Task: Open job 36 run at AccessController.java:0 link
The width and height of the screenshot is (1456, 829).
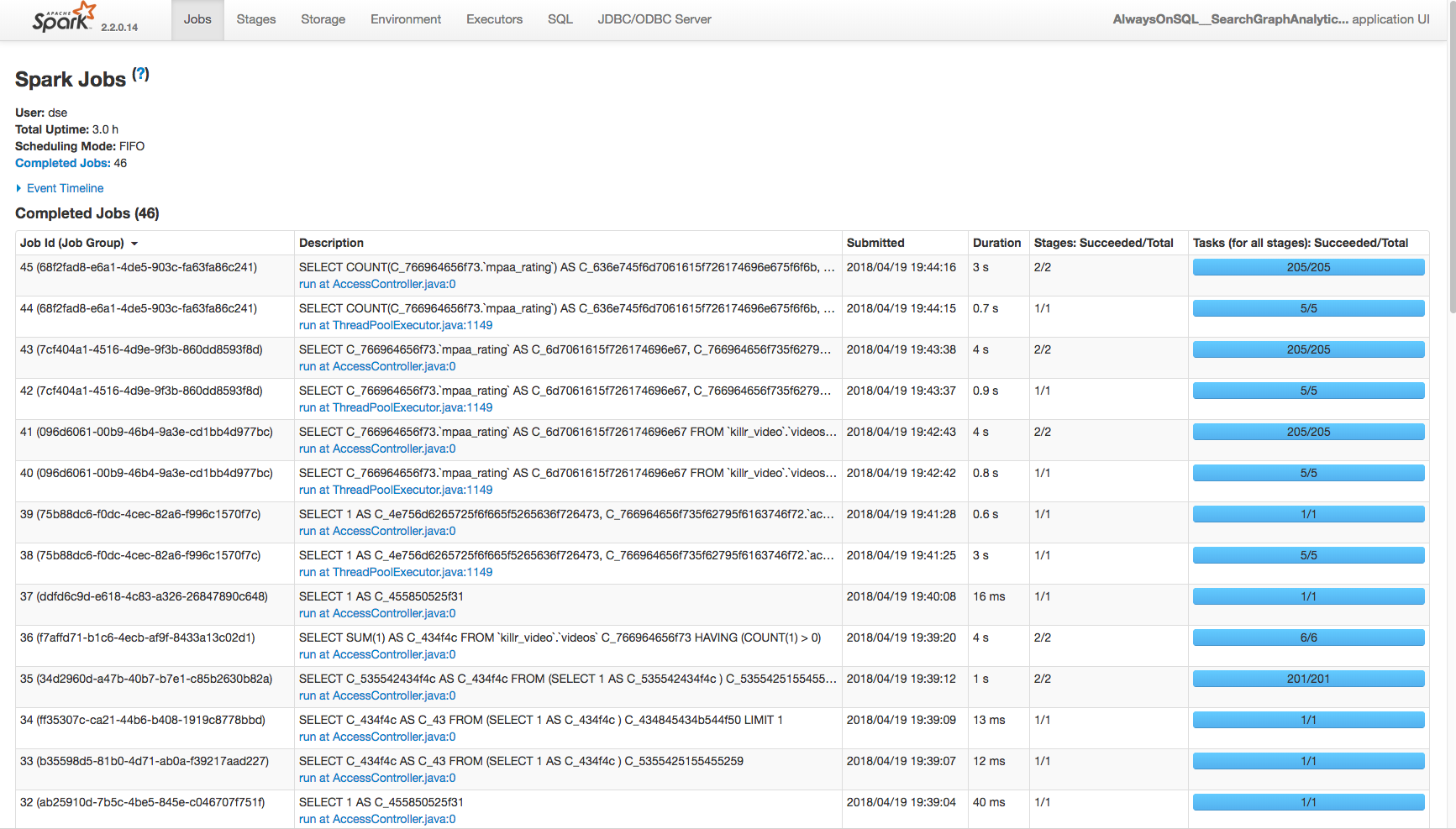Action: 377,654
